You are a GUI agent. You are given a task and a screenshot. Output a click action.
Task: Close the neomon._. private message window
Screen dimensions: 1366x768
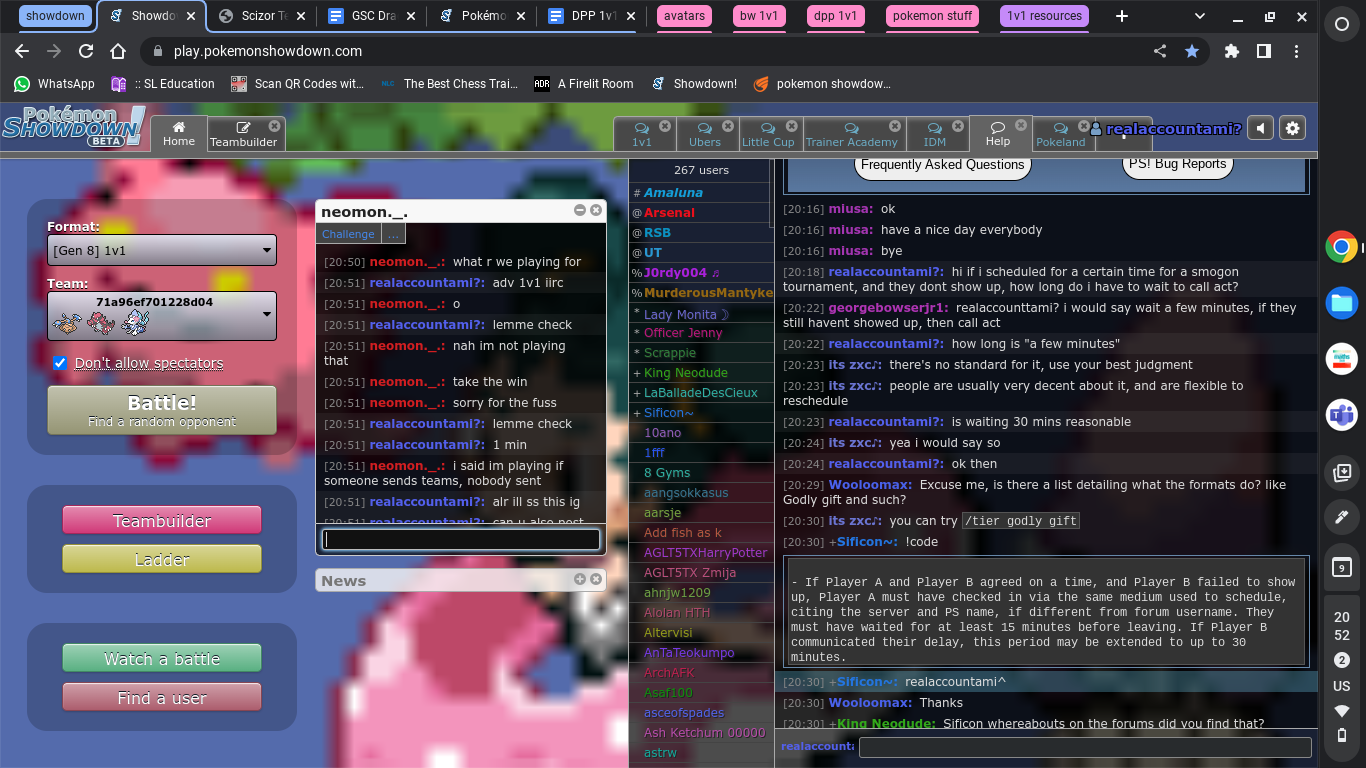point(596,210)
